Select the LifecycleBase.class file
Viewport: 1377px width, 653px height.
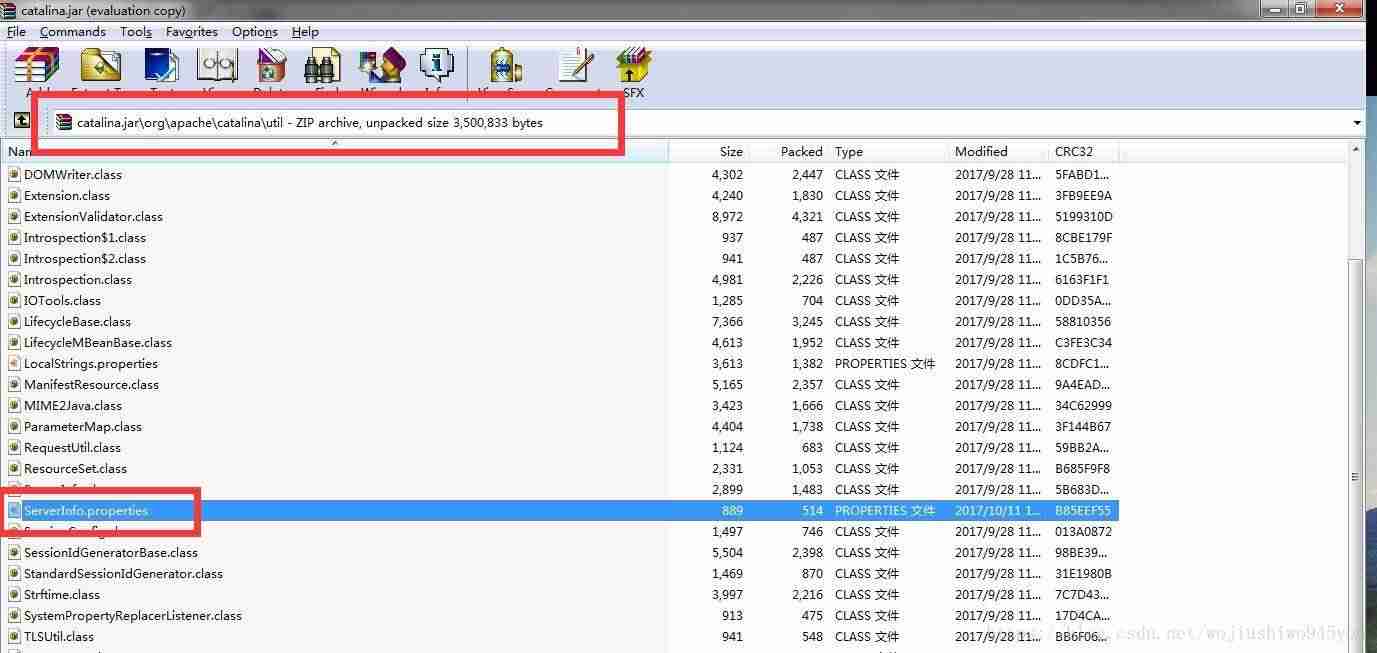tap(78, 321)
